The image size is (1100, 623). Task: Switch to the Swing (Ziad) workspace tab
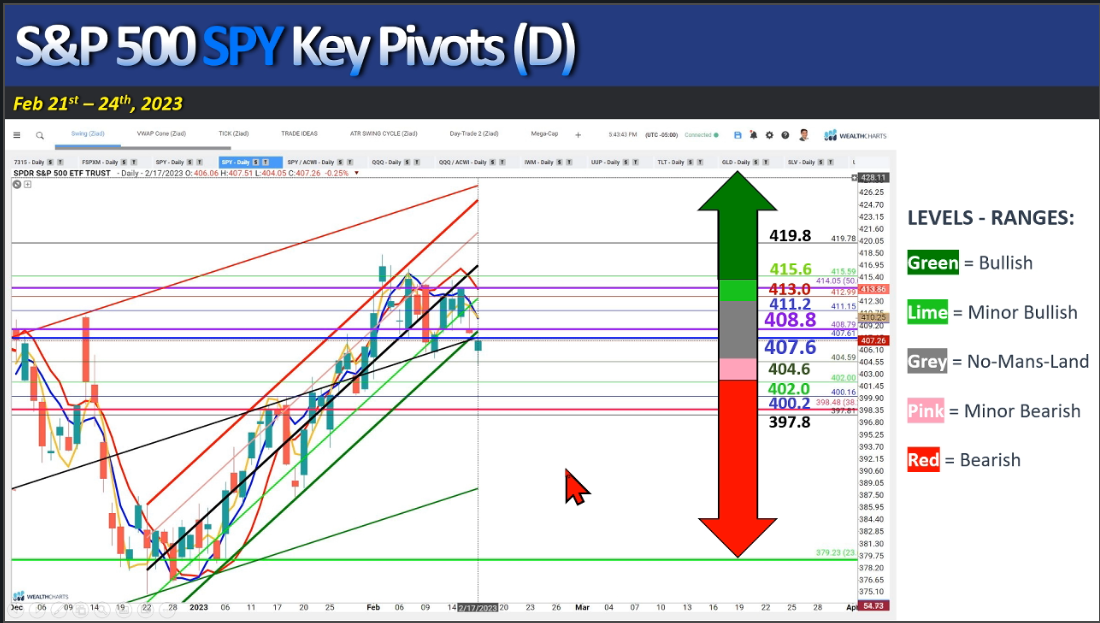pyautogui.click(x=88, y=133)
